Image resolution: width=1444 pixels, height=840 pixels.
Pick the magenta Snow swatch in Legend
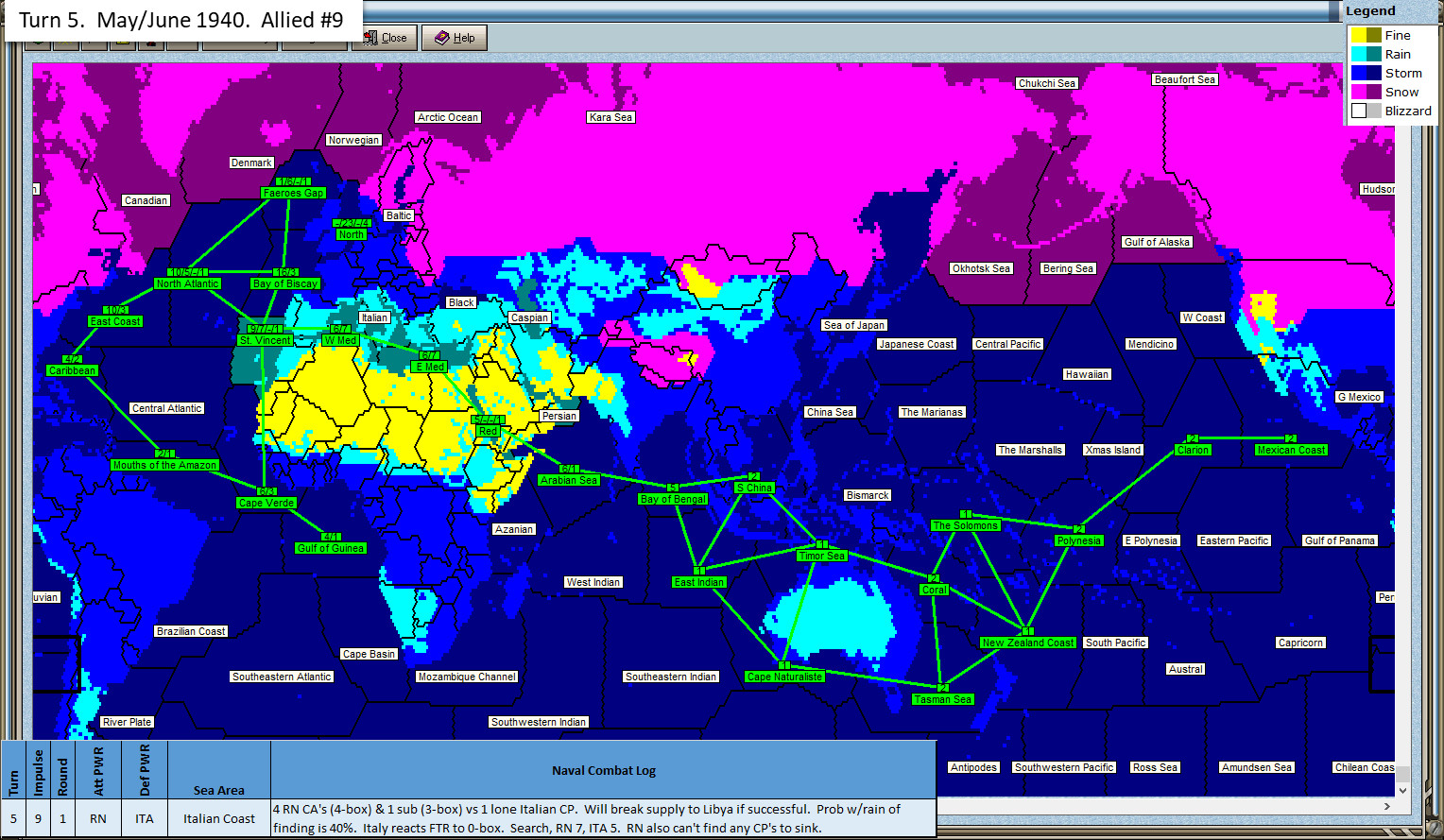(1359, 92)
